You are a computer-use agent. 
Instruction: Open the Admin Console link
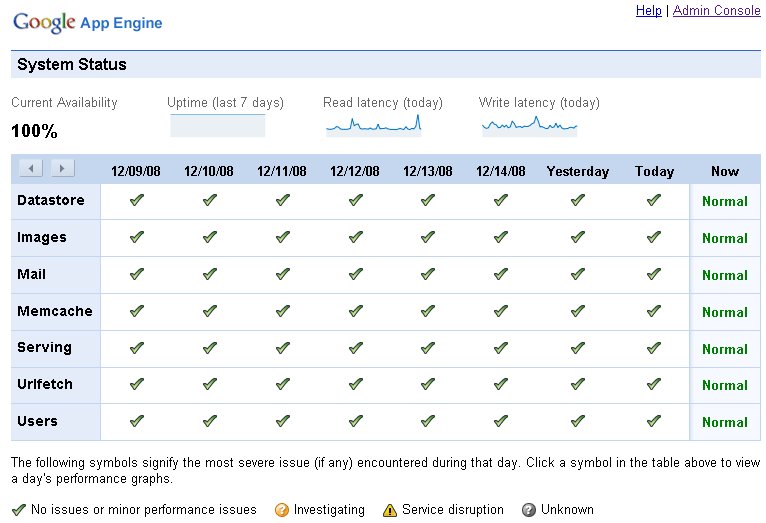pyautogui.click(x=716, y=11)
